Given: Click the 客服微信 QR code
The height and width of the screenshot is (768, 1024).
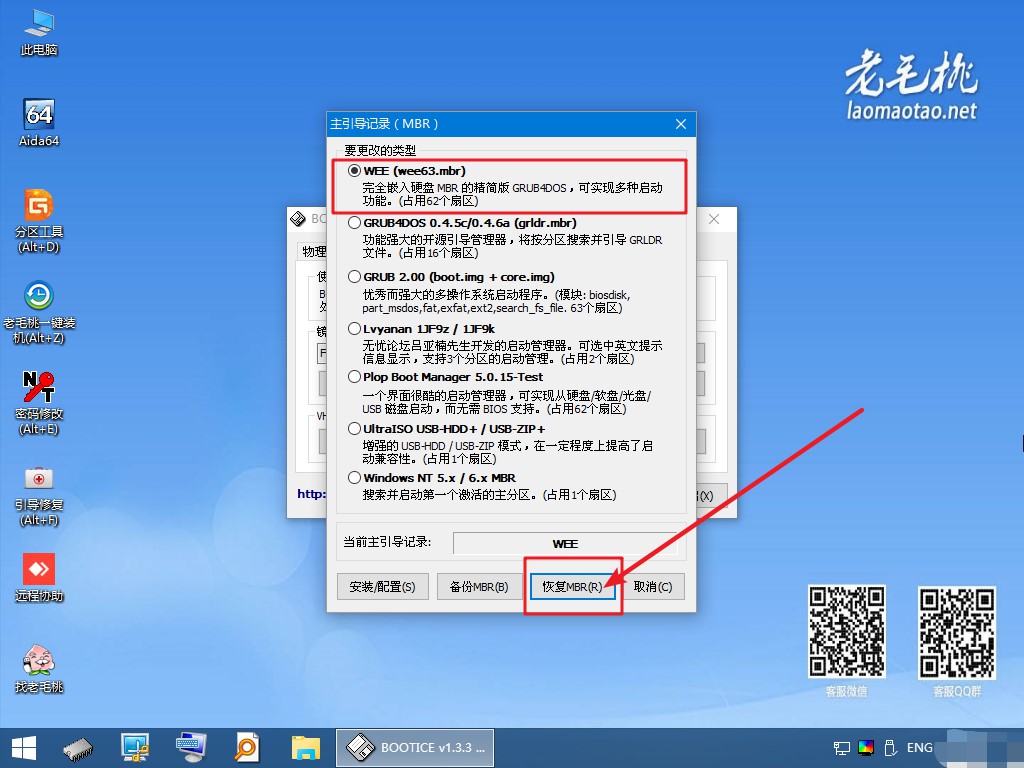Looking at the screenshot, I should click(847, 631).
